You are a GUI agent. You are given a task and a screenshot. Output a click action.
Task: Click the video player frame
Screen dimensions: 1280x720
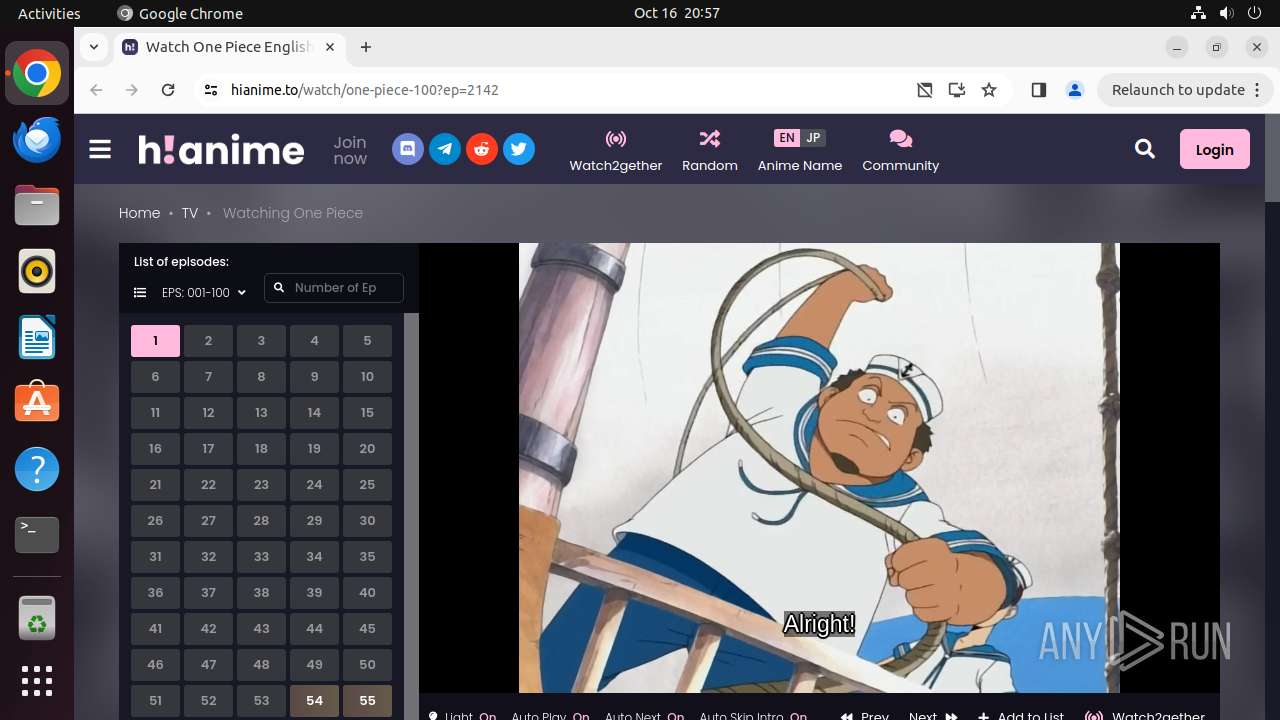819,468
